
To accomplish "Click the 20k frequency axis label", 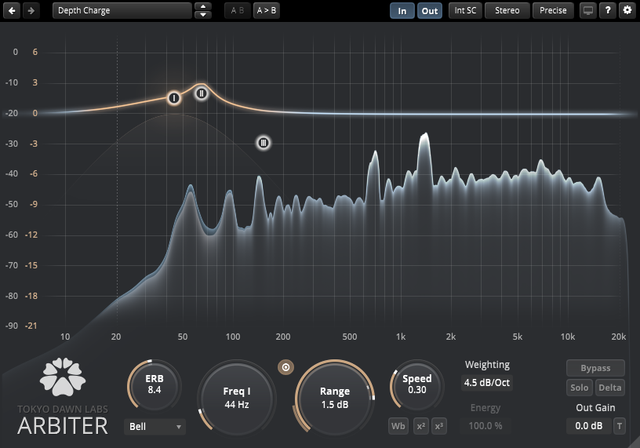I will click(x=618, y=337).
